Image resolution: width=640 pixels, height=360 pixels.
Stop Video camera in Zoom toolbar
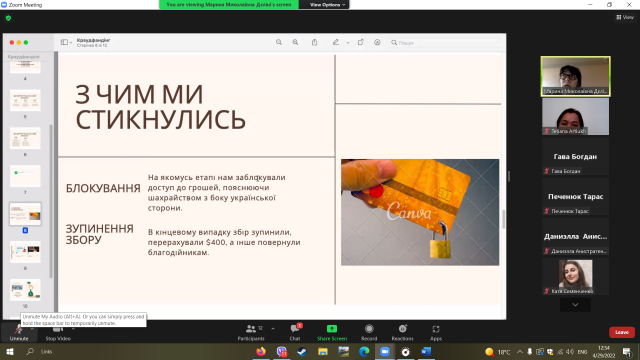(x=58, y=332)
